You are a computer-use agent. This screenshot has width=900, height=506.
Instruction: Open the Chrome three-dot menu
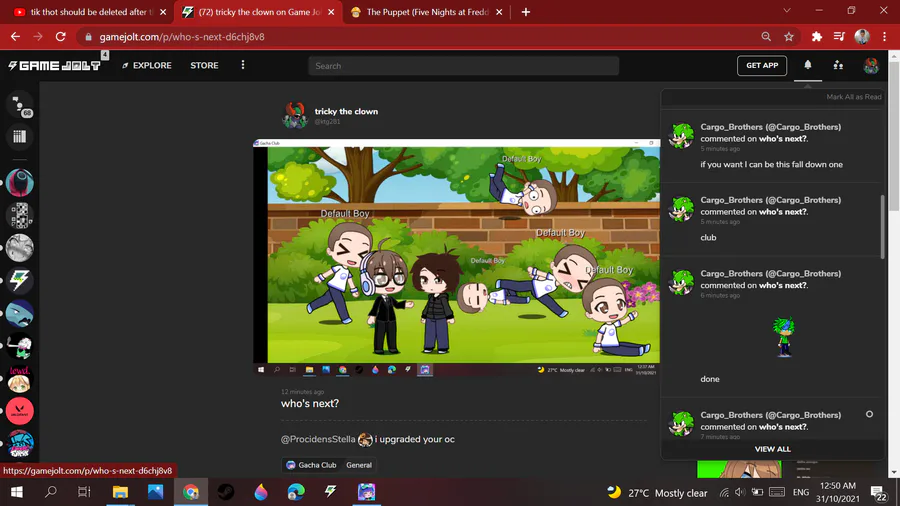(885, 37)
